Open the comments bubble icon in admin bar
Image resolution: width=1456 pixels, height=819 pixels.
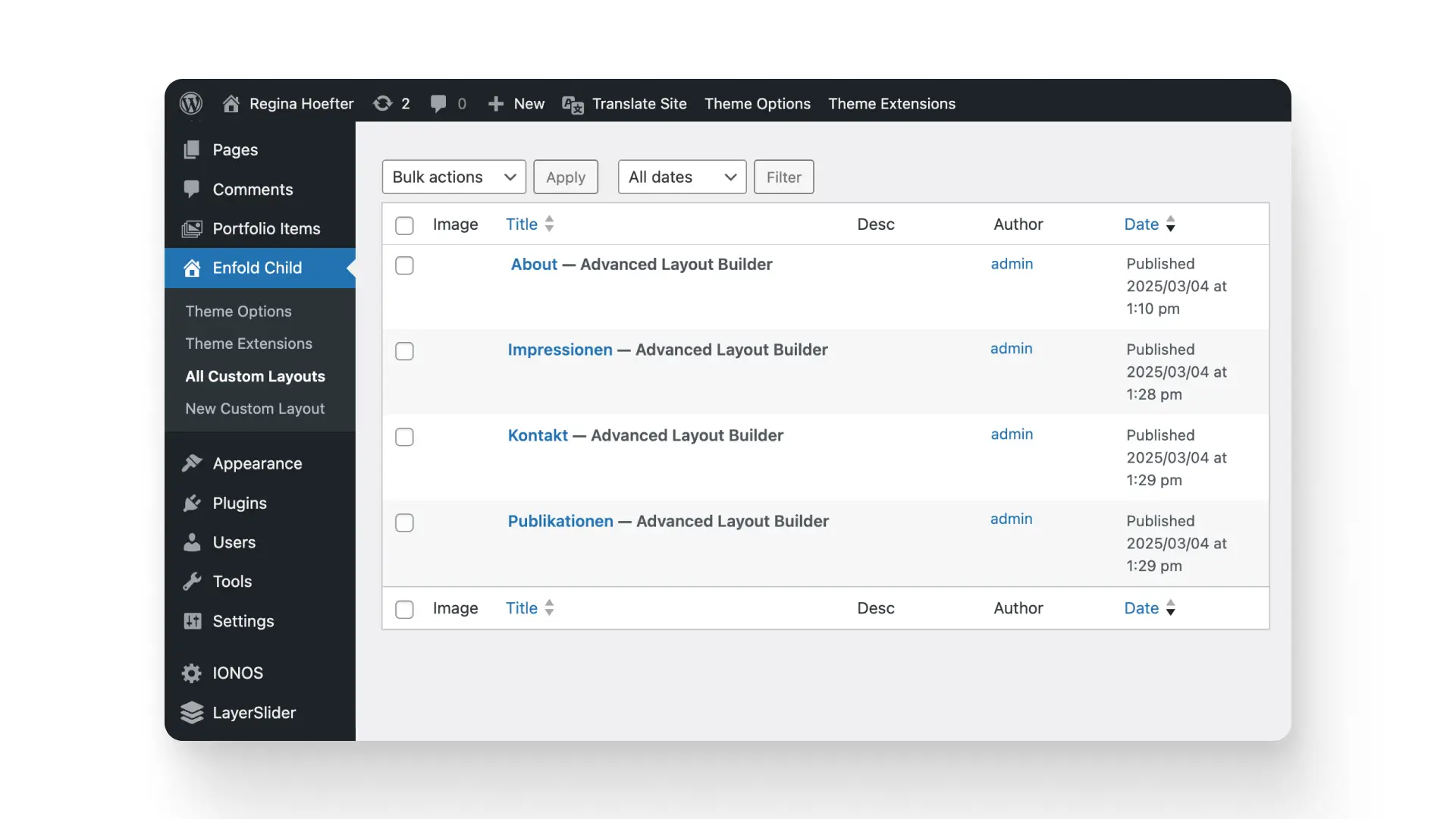point(438,103)
